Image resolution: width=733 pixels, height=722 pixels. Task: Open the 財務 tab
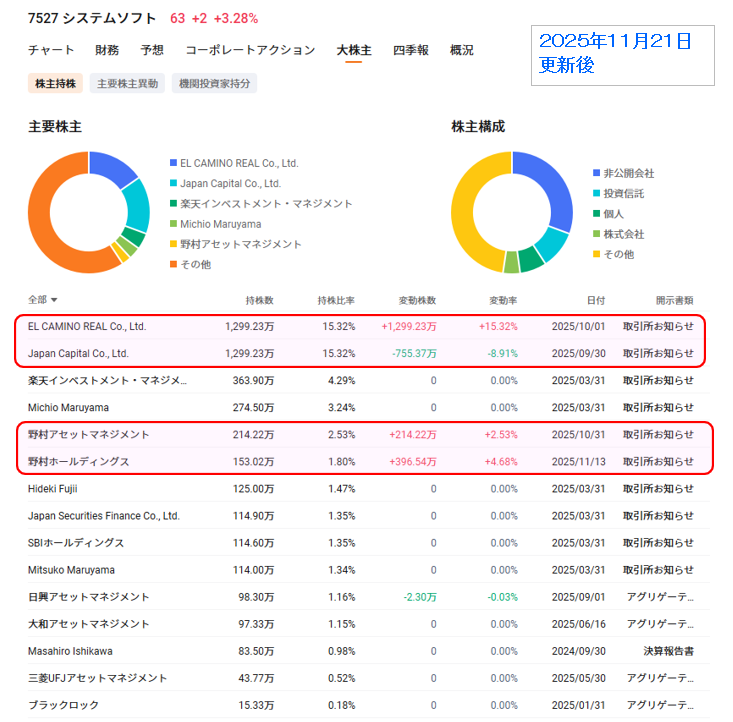click(107, 50)
